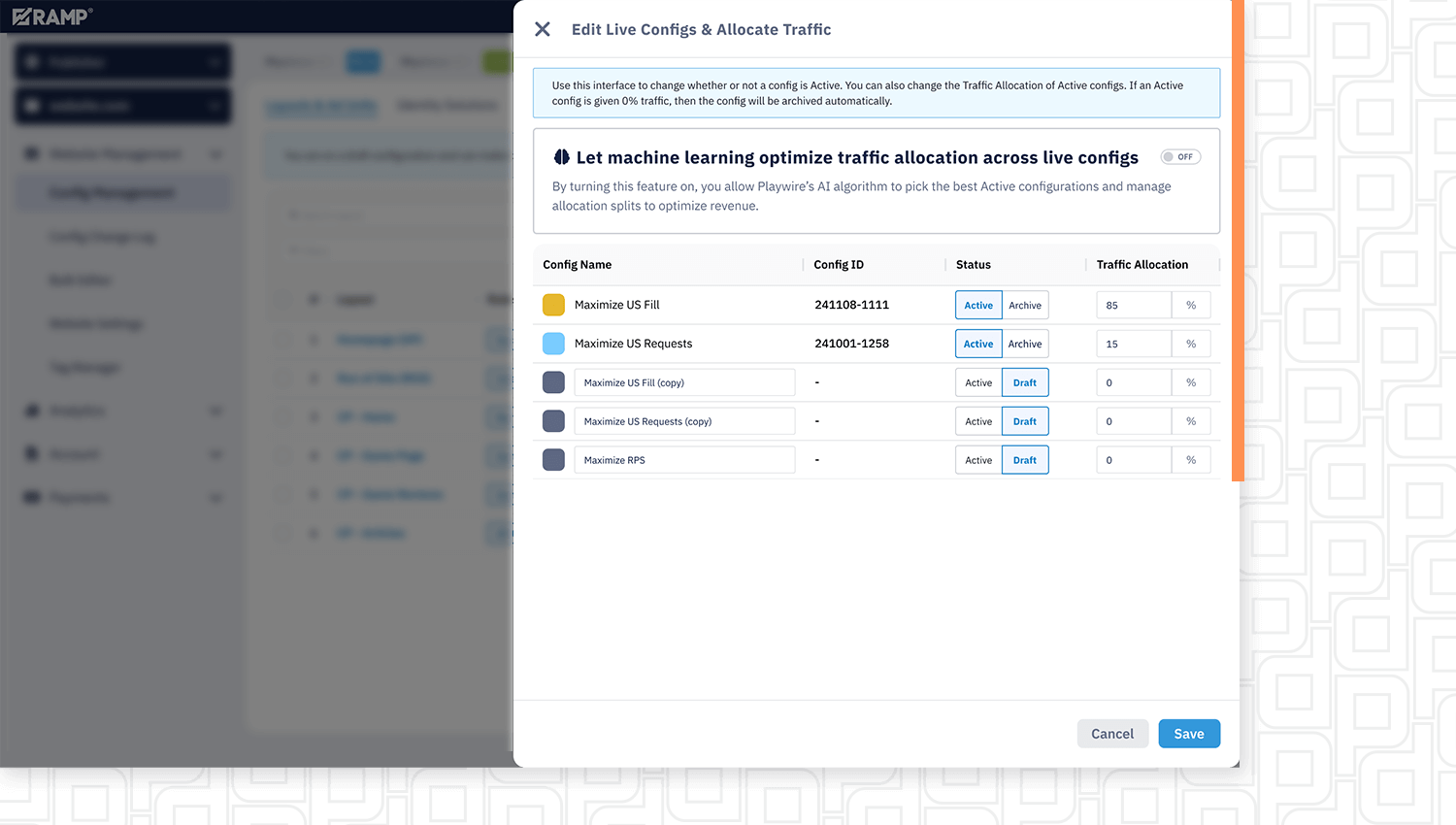1456x825 pixels.
Task: Click the yellow swatch for Maximize US Fill
Action: coord(553,305)
